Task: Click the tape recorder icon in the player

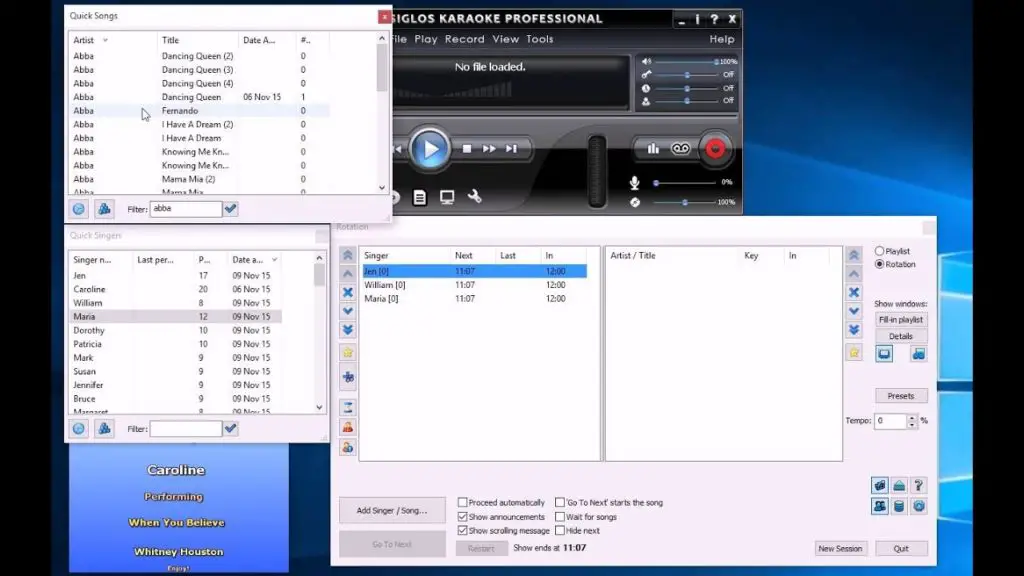Action: click(x=680, y=149)
